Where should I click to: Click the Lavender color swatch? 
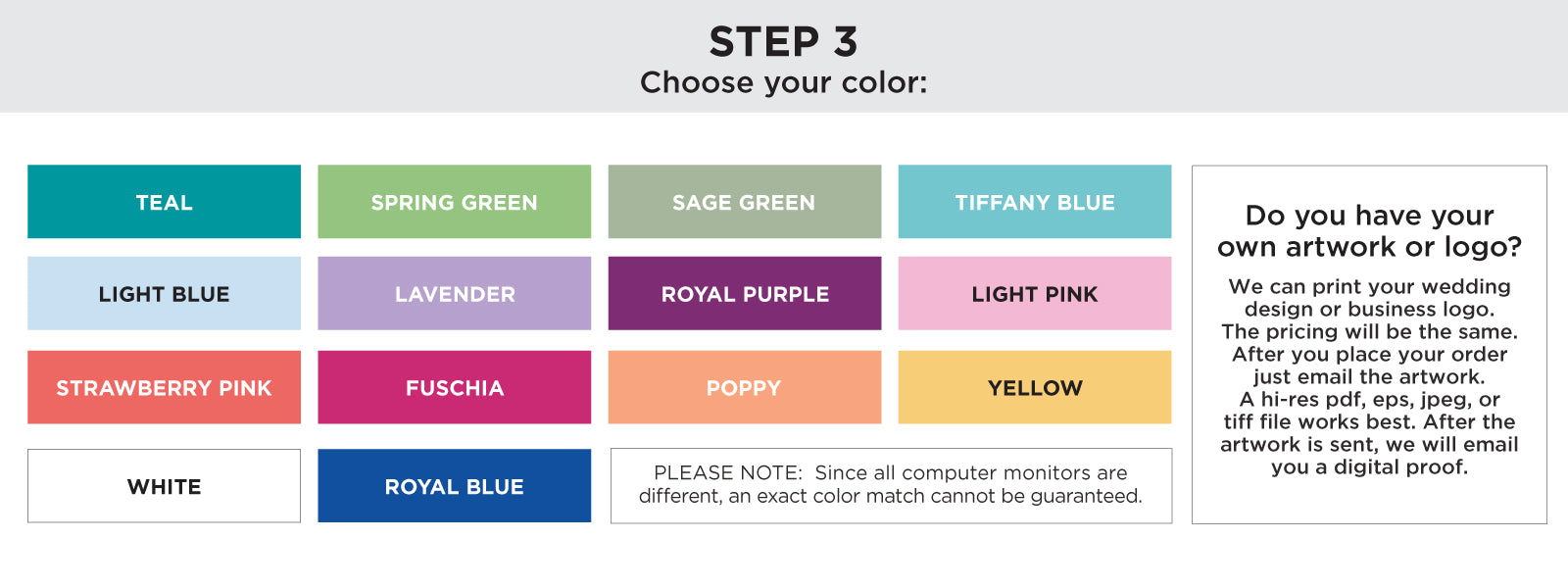point(454,294)
